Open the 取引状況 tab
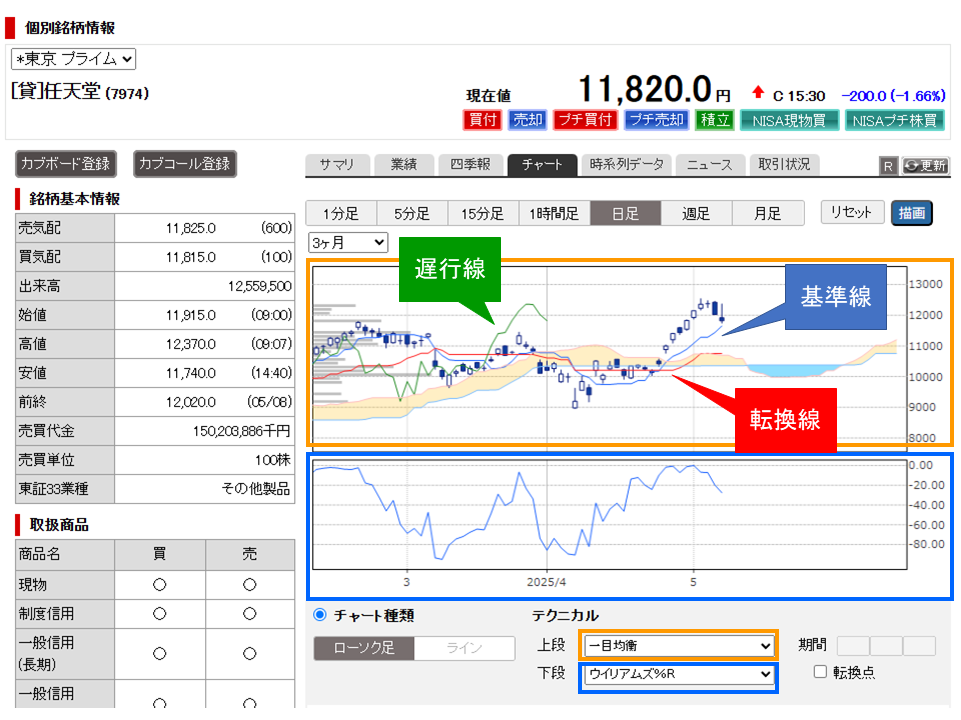The height and width of the screenshot is (720, 961). click(784, 164)
